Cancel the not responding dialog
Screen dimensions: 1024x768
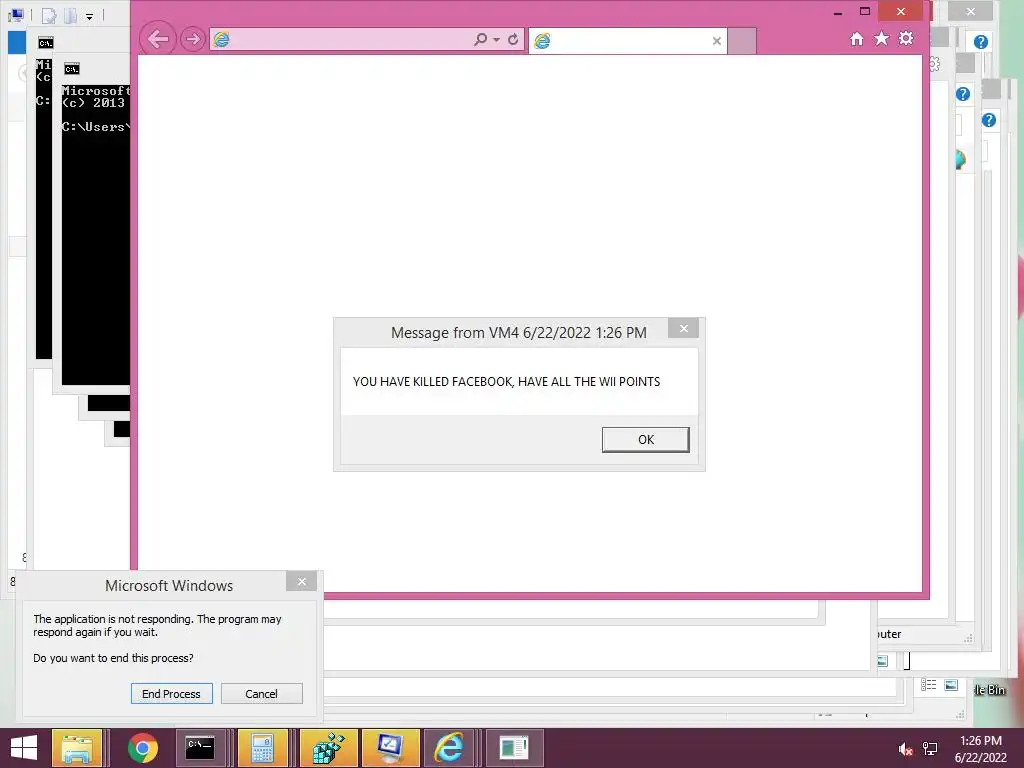tap(261, 694)
